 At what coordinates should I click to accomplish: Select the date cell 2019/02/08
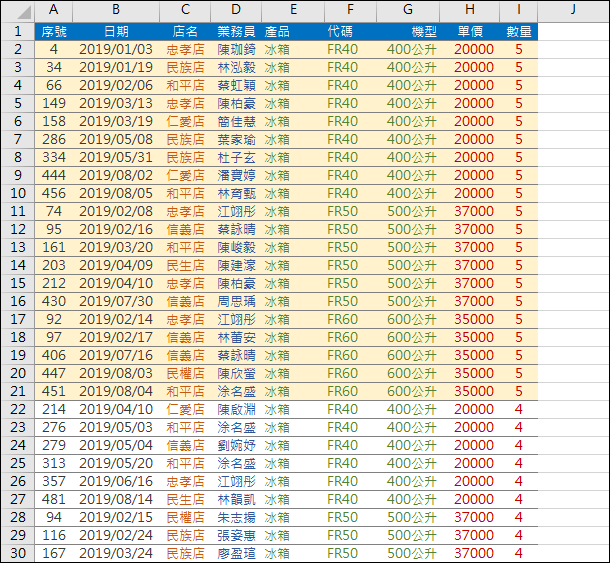(116, 211)
